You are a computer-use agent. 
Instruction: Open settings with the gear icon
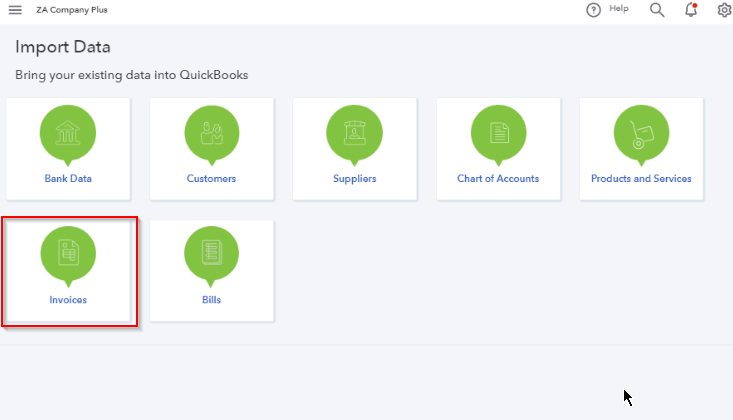(x=724, y=10)
